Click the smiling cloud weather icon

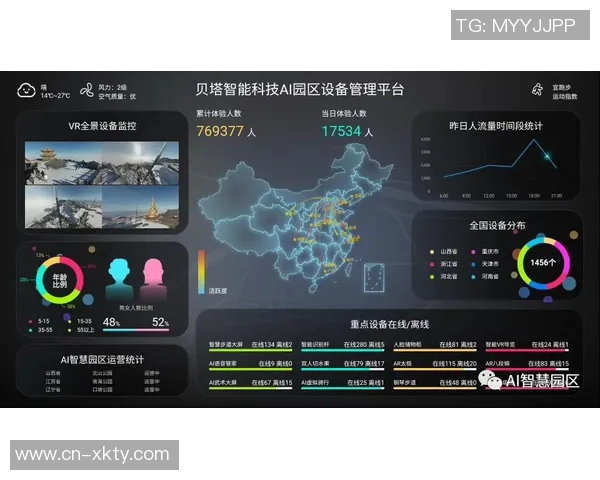pos(26,90)
